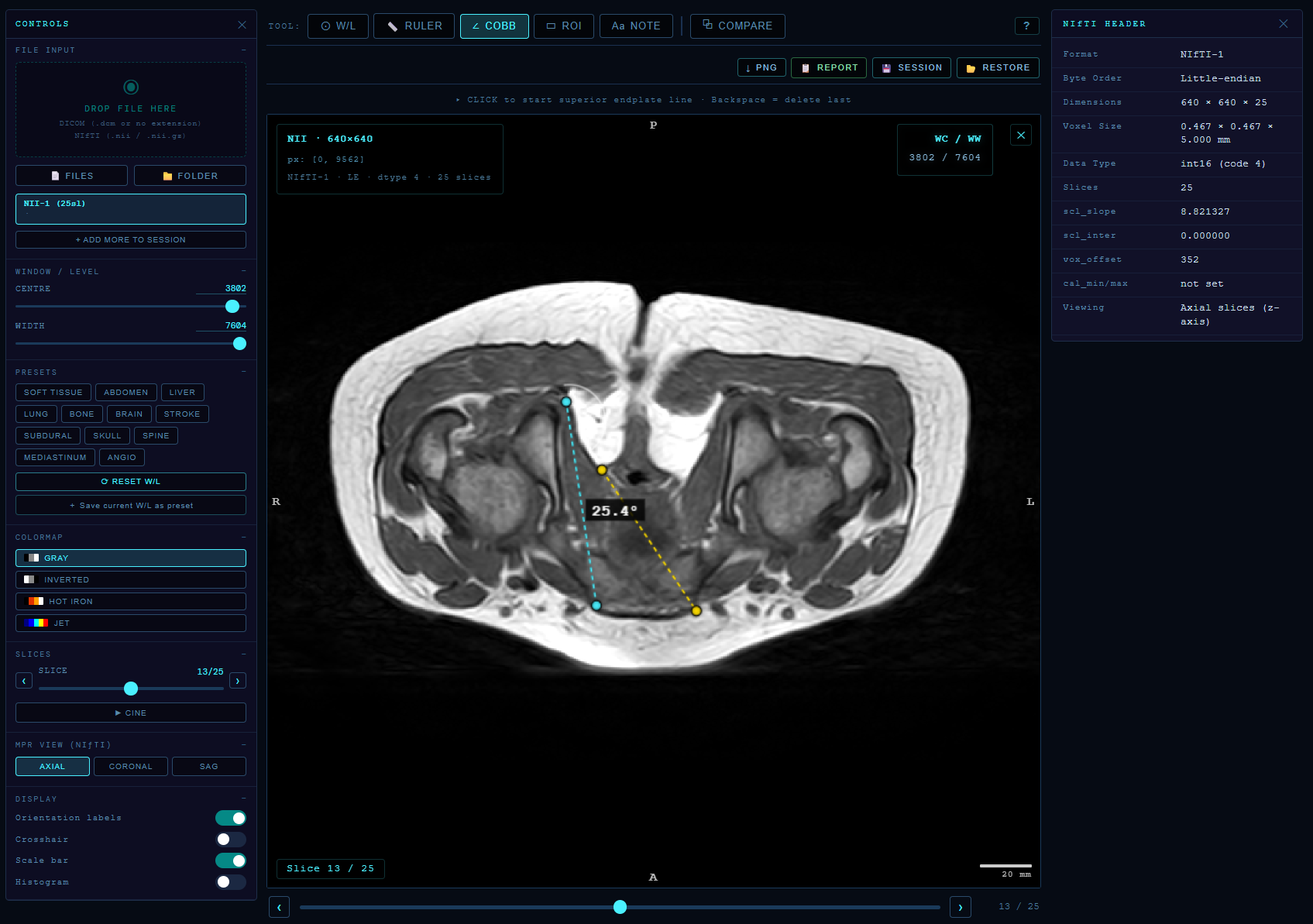Export image via PNG download button
The width and height of the screenshot is (1313, 924).
click(761, 67)
